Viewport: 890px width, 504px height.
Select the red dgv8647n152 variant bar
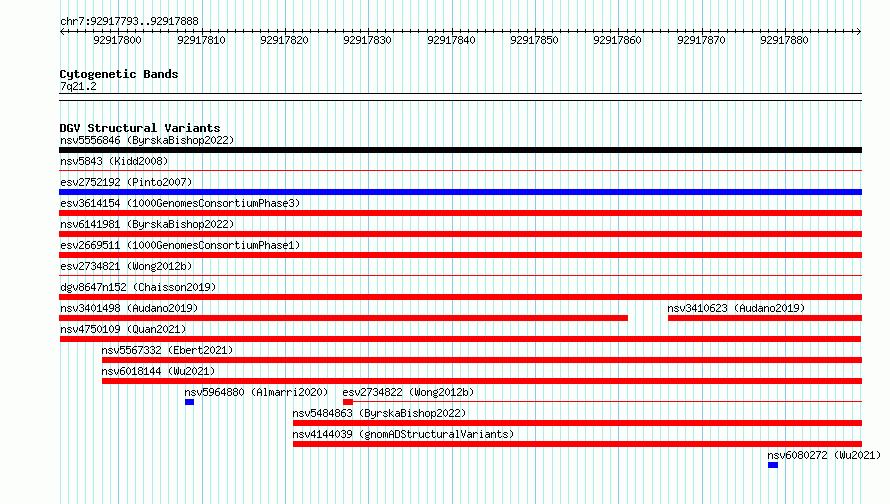point(460,297)
